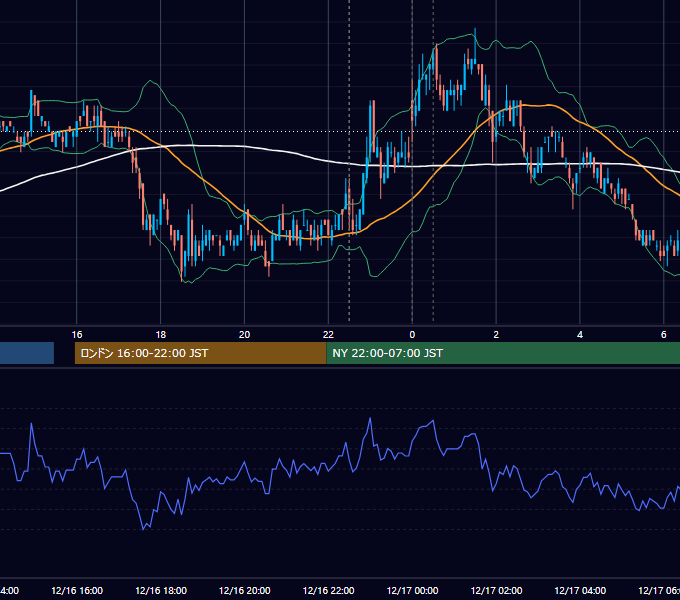Click the 12/17 02:00 date label
Image resolution: width=680 pixels, height=600 pixels.
(496, 590)
